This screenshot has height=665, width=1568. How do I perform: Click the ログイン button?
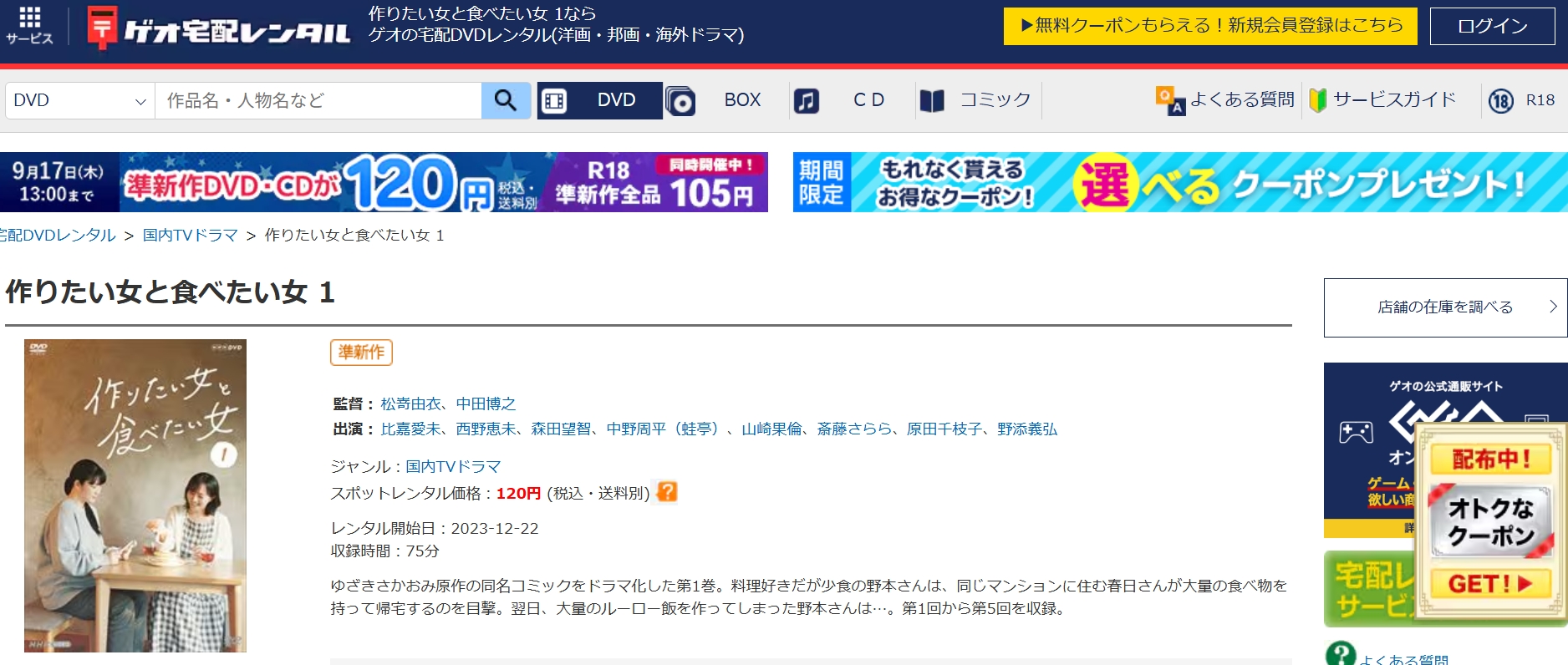pos(1492,26)
